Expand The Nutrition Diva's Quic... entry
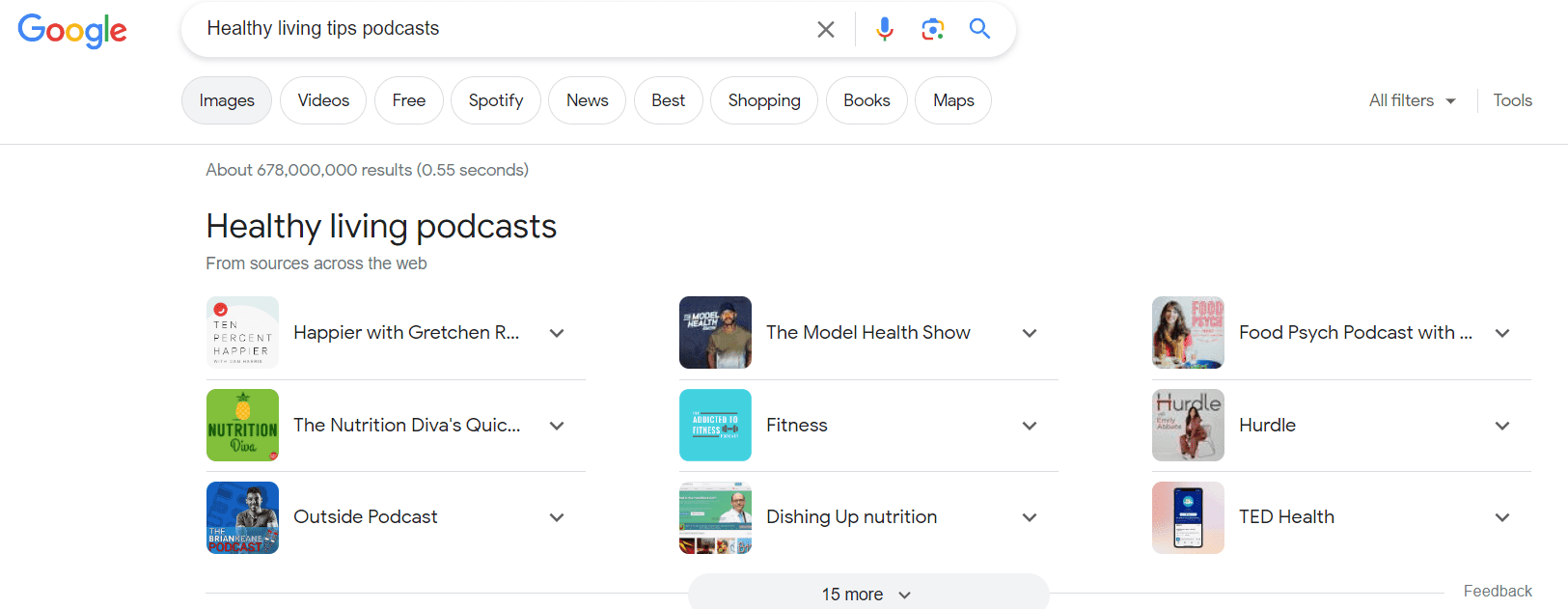 pos(557,426)
